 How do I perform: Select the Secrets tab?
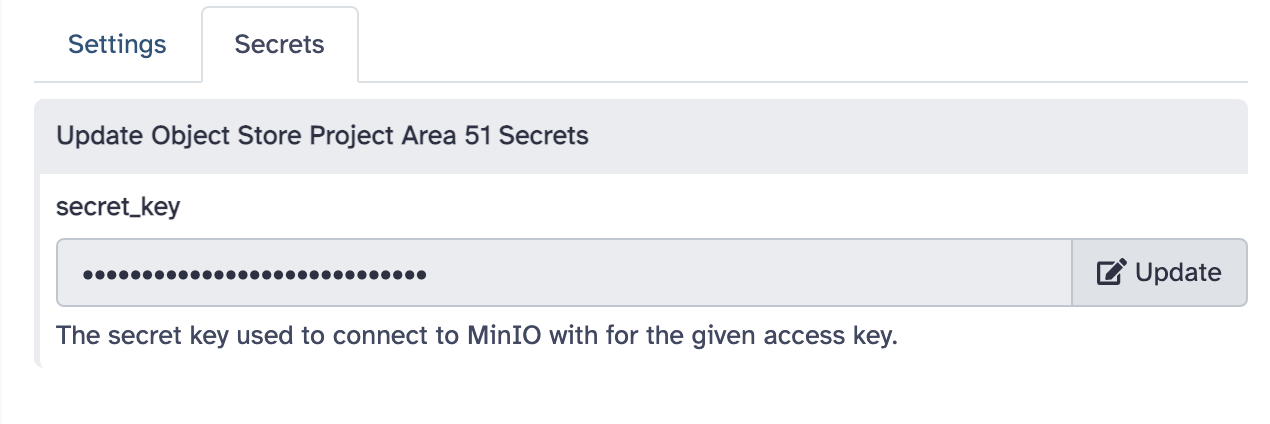(279, 44)
